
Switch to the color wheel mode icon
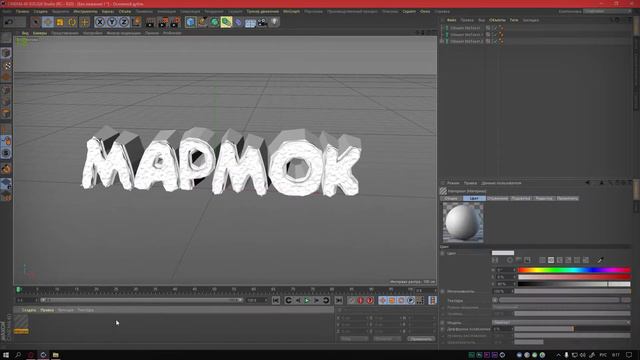(x=510, y=260)
